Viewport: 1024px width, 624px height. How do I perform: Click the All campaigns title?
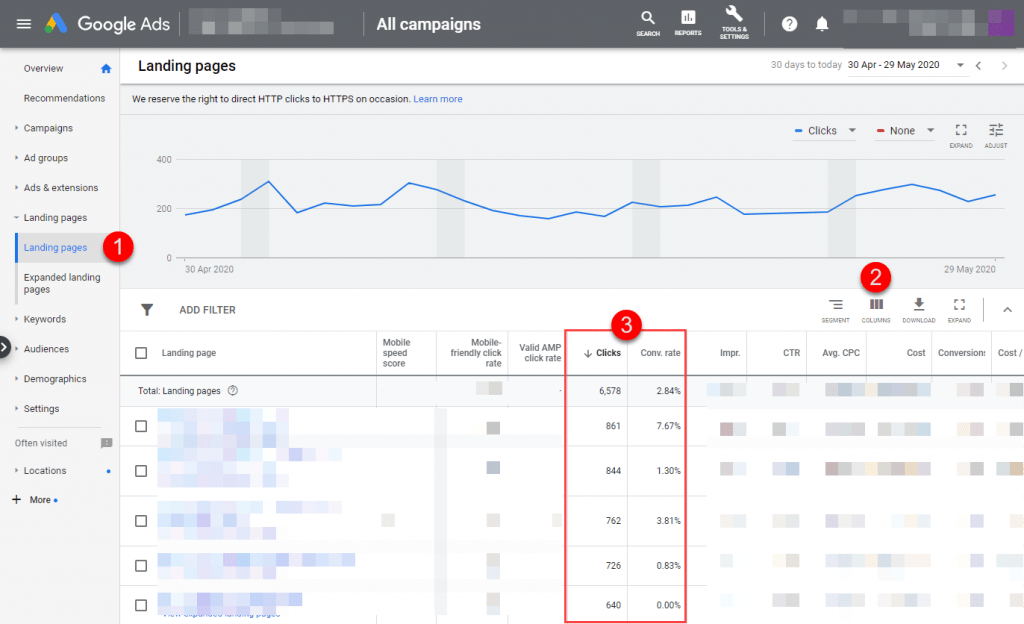428,24
